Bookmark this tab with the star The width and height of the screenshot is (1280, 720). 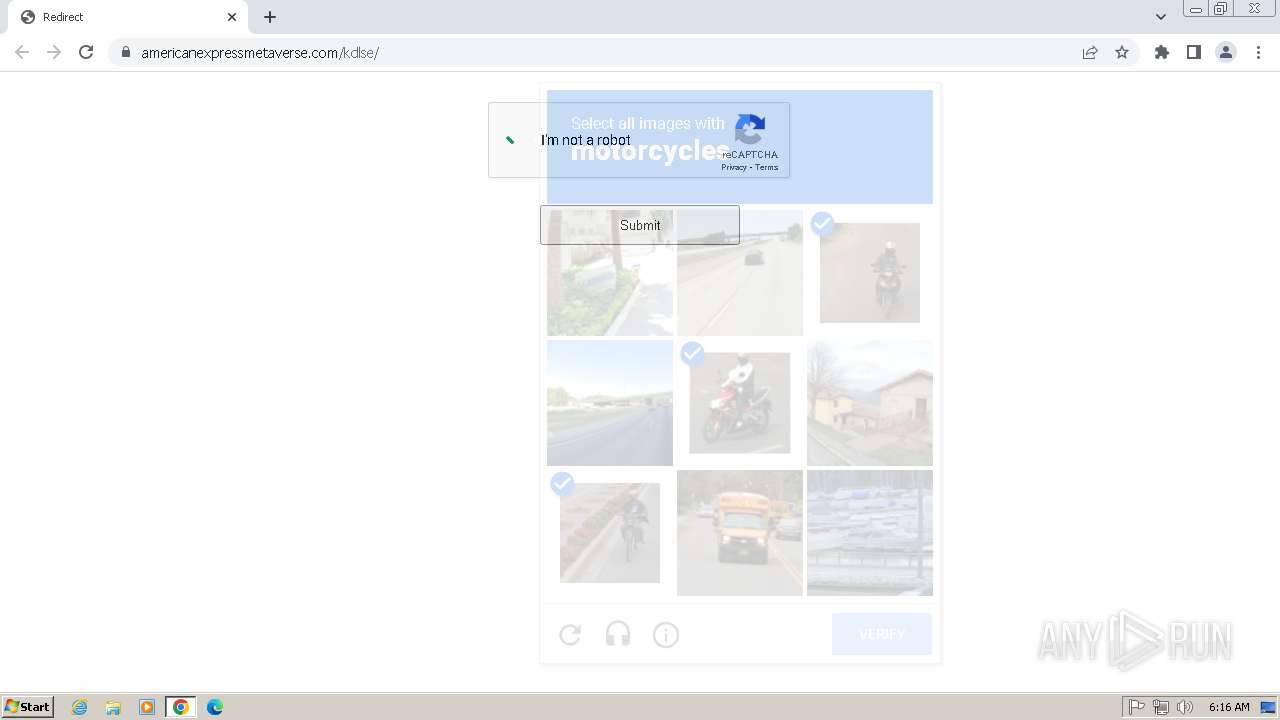(1122, 52)
